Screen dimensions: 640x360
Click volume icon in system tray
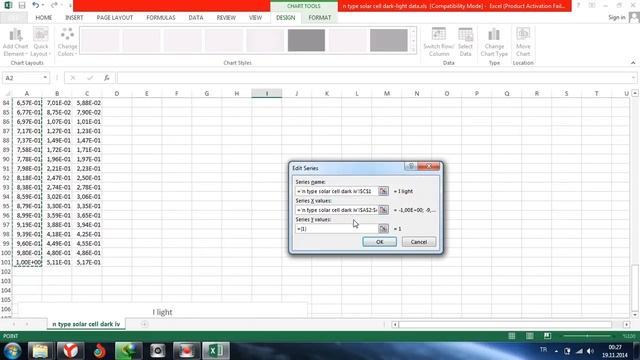[590, 351]
